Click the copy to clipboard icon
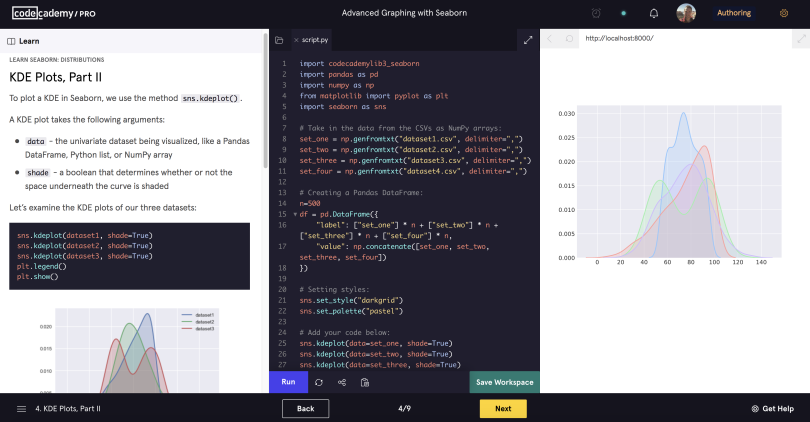Image resolution: width=810 pixels, height=422 pixels. click(365, 382)
